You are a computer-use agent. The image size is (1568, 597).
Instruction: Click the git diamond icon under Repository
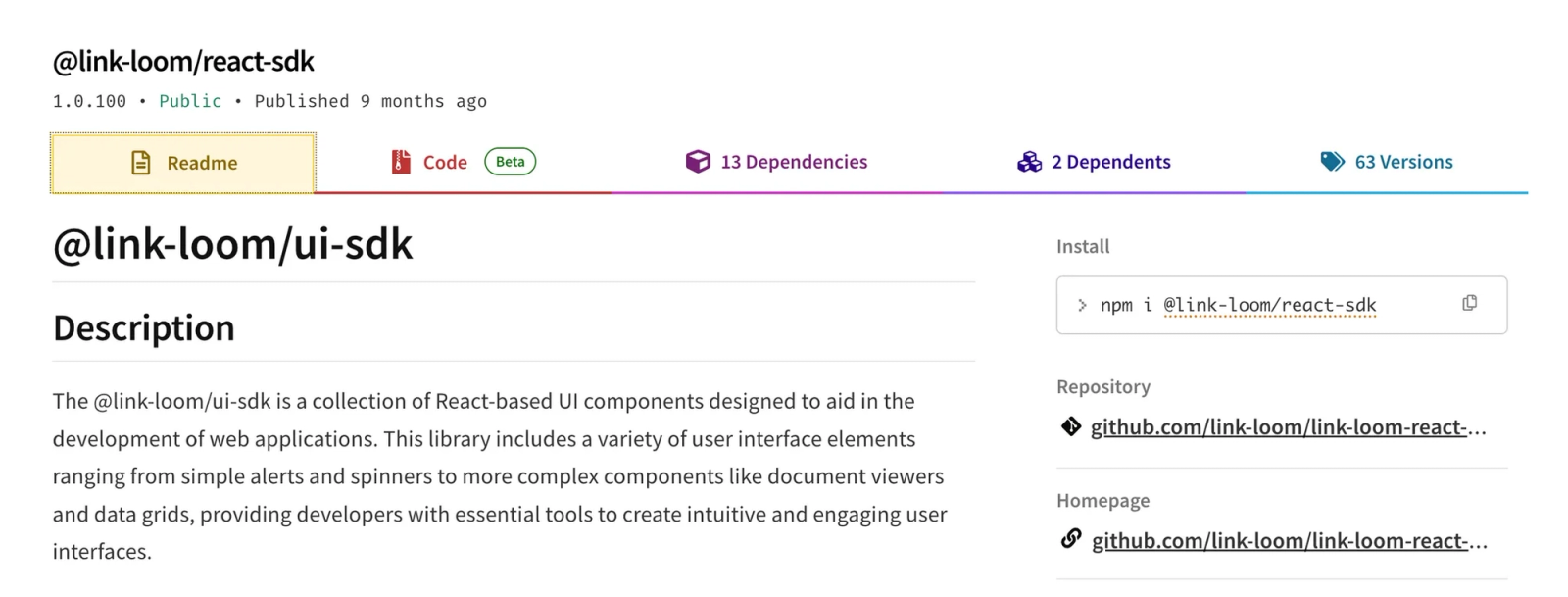click(x=1071, y=426)
